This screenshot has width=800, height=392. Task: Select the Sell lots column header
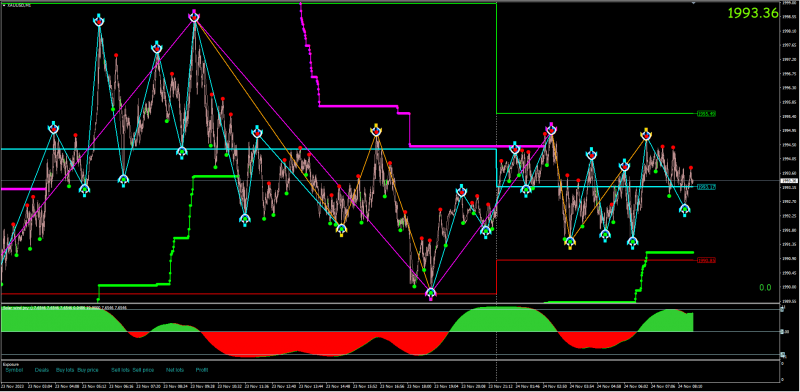(120, 370)
